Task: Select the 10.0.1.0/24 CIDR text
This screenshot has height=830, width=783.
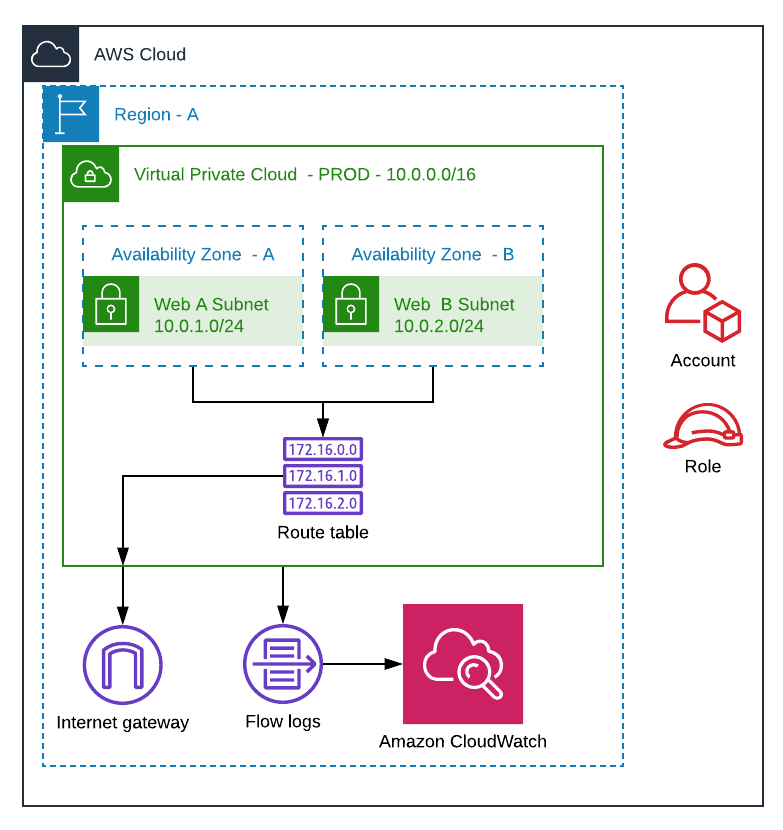Action: click(199, 326)
